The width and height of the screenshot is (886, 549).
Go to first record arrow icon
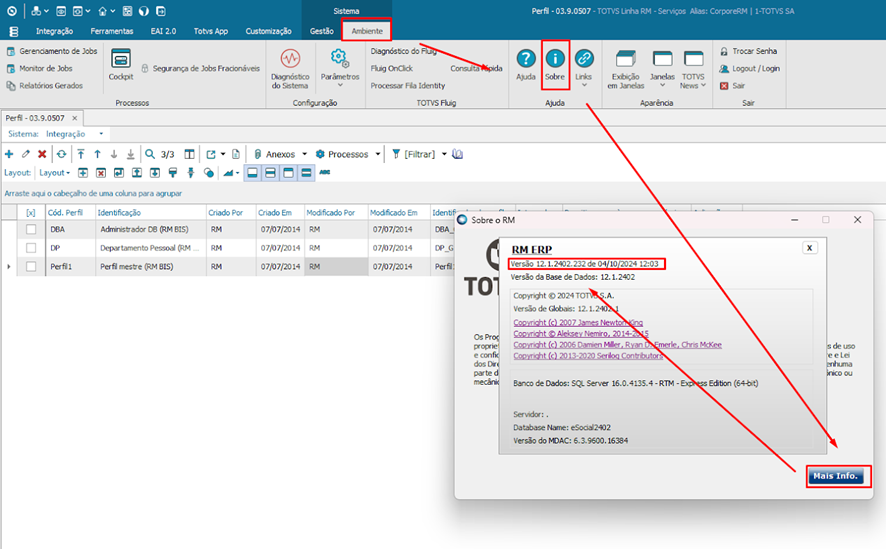[81, 154]
